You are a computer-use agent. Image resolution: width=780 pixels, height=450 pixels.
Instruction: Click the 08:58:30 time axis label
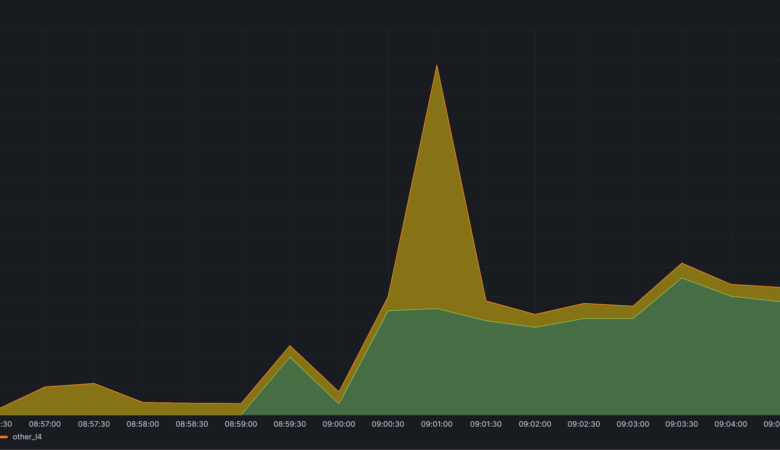coord(192,424)
